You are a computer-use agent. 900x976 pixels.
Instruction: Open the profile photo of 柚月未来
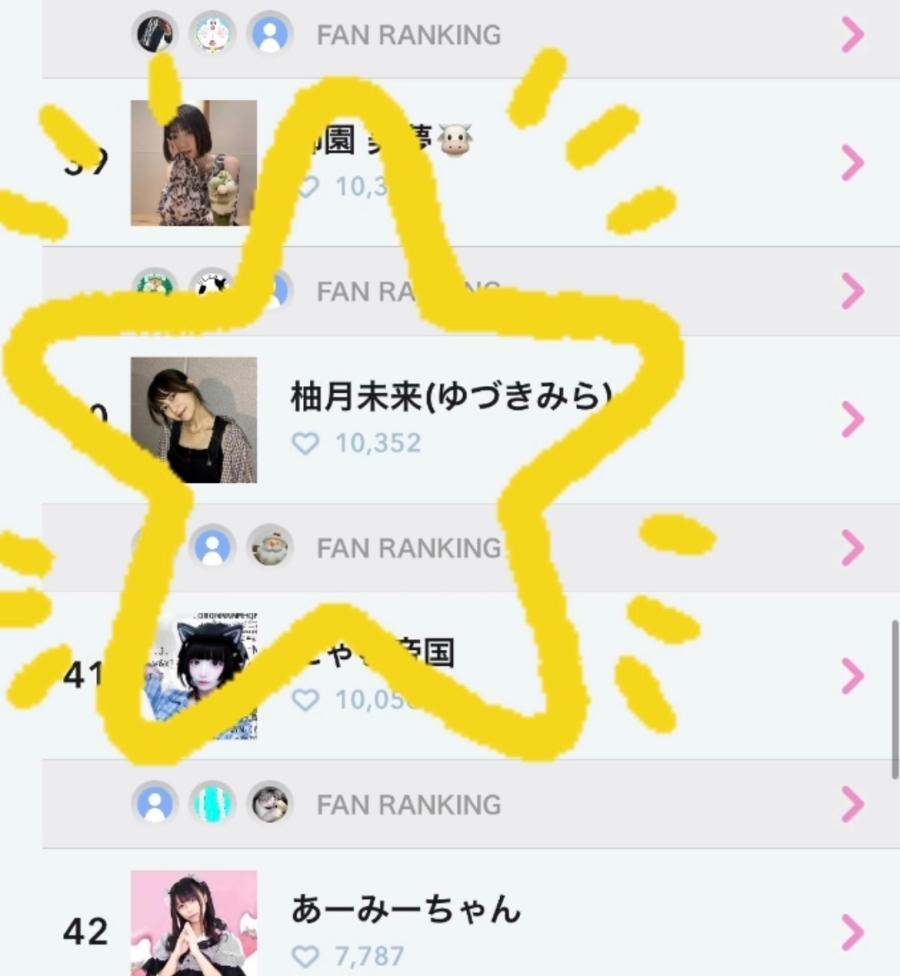pyautogui.click(x=194, y=420)
